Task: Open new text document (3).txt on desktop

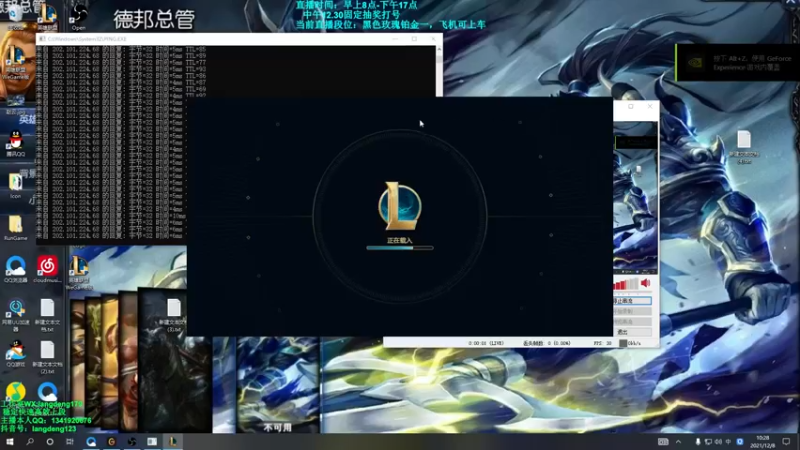Action: point(173,315)
